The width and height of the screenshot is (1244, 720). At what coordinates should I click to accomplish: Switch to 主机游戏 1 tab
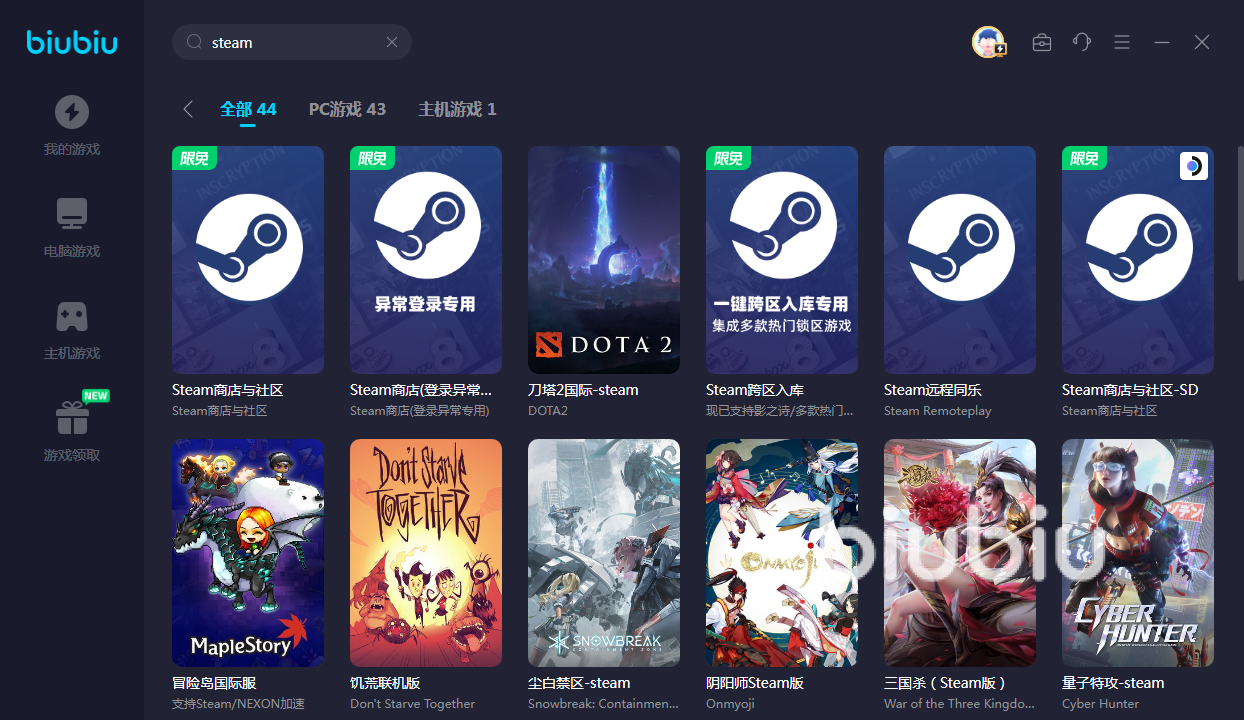(x=457, y=109)
